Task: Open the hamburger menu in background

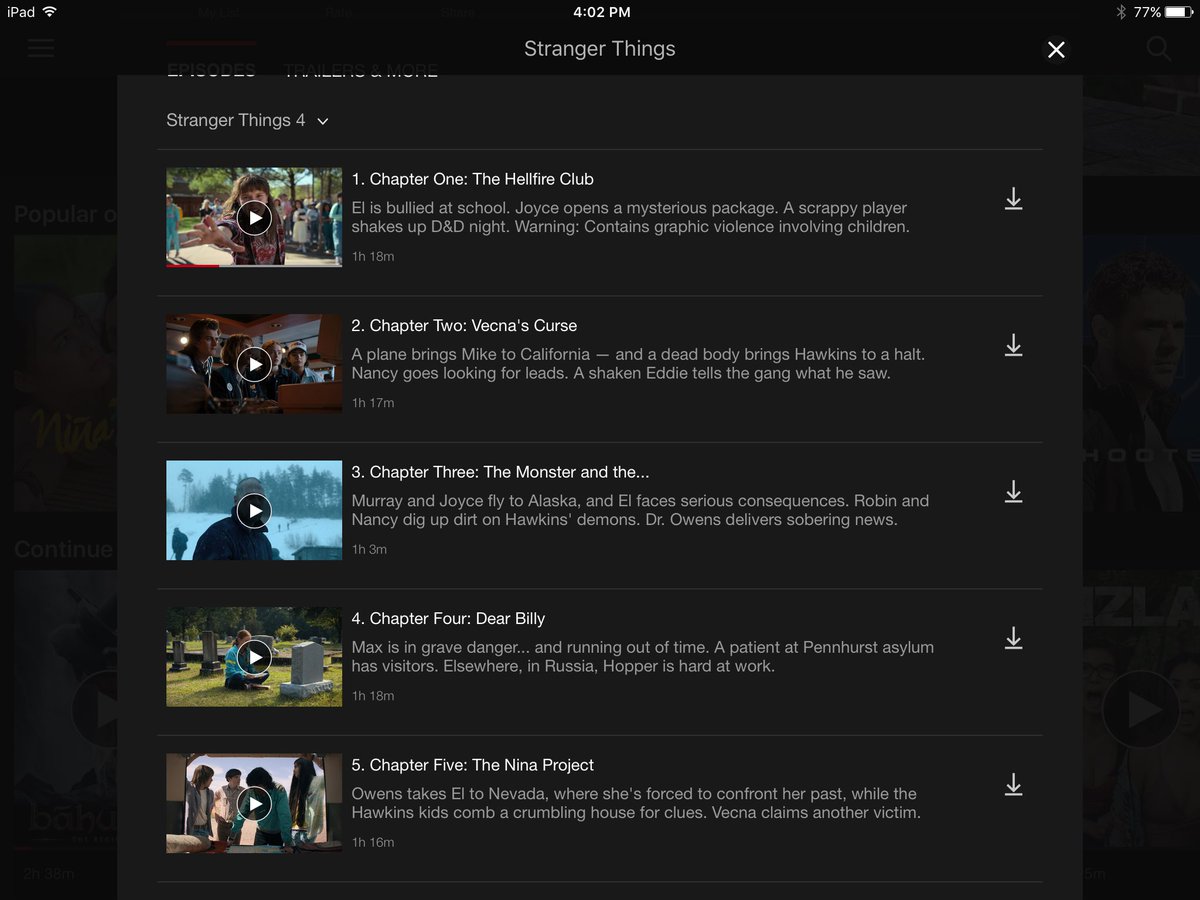Action: point(41,48)
